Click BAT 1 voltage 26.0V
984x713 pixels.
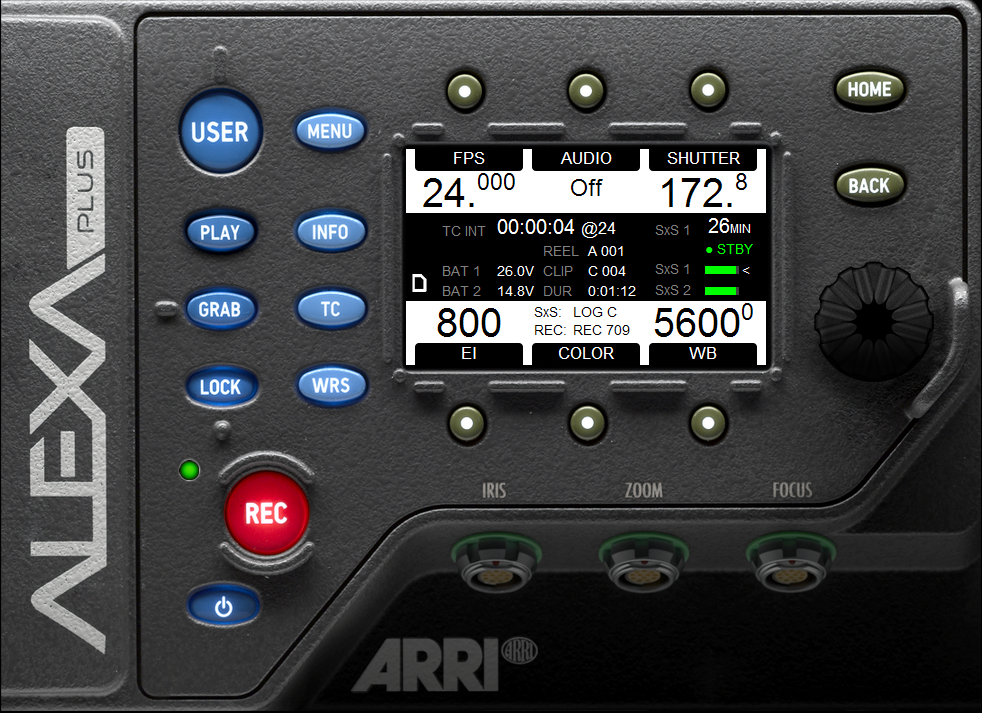515,271
